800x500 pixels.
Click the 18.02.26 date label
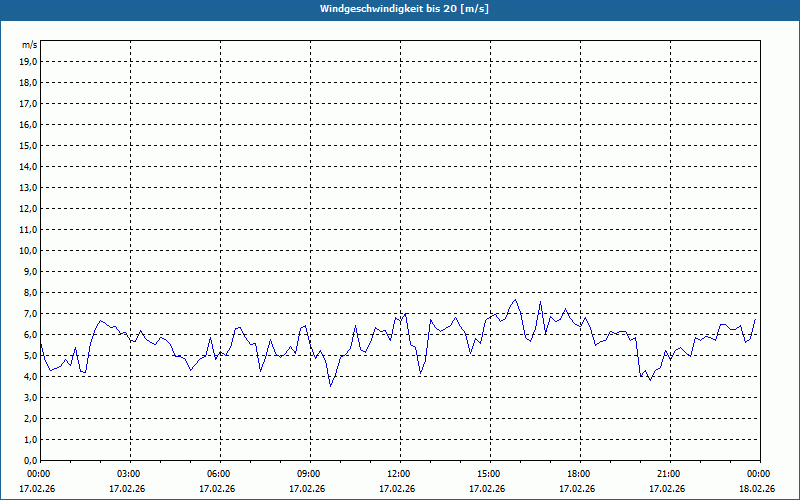757,489
